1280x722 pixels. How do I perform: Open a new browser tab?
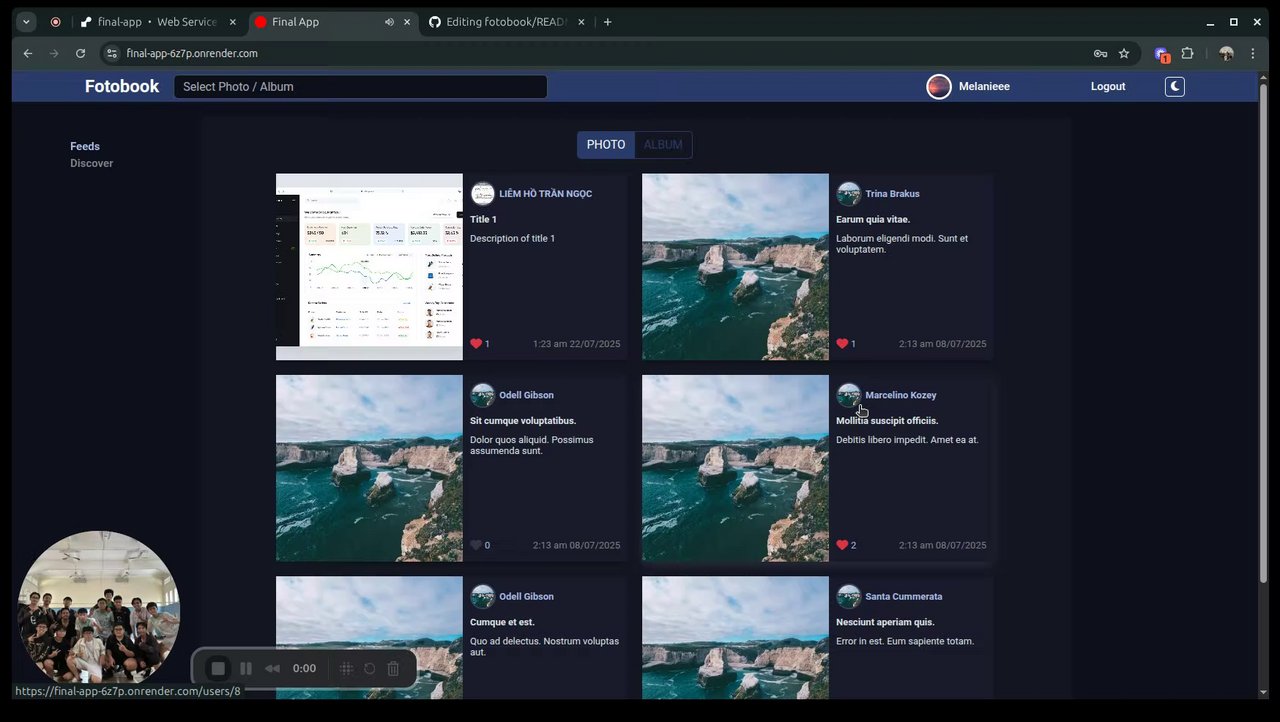(607, 22)
